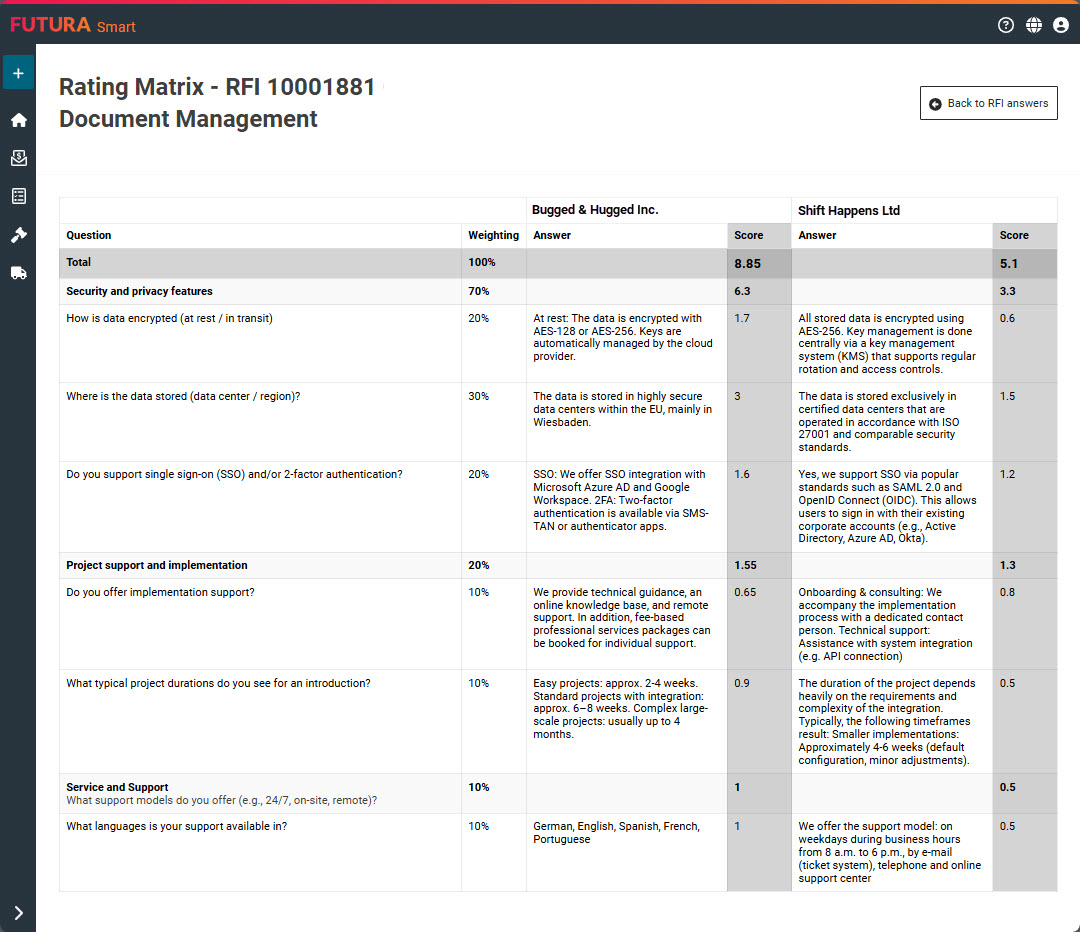Click Bugged & Hugged Inc. column header
The height and width of the screenshot is (932, 1080).
[595, 210]
